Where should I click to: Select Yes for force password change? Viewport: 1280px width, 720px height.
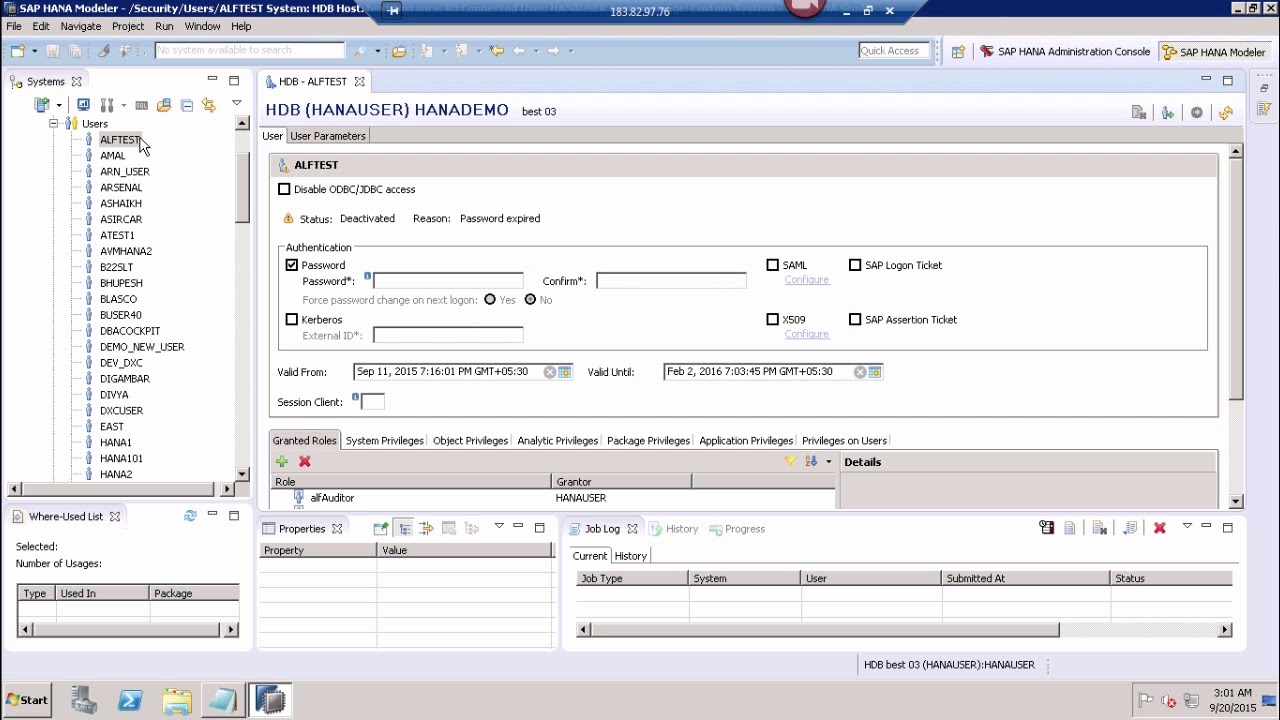(490, 300)
